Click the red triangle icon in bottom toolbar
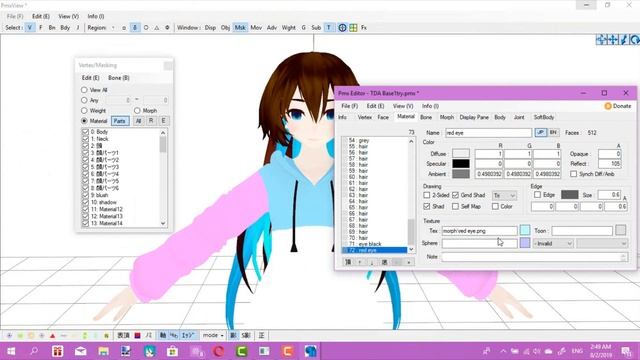Screen dimensions: 640x360 (52, 336)
